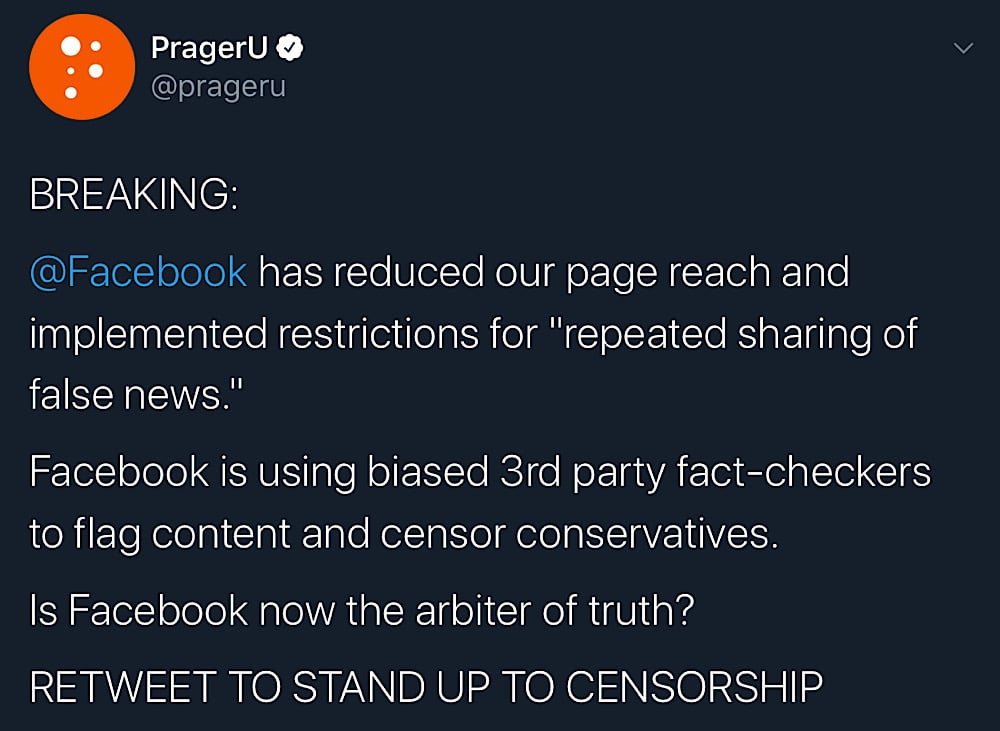
Task: Click the words "false news."
Action: (x=136, y=394)
